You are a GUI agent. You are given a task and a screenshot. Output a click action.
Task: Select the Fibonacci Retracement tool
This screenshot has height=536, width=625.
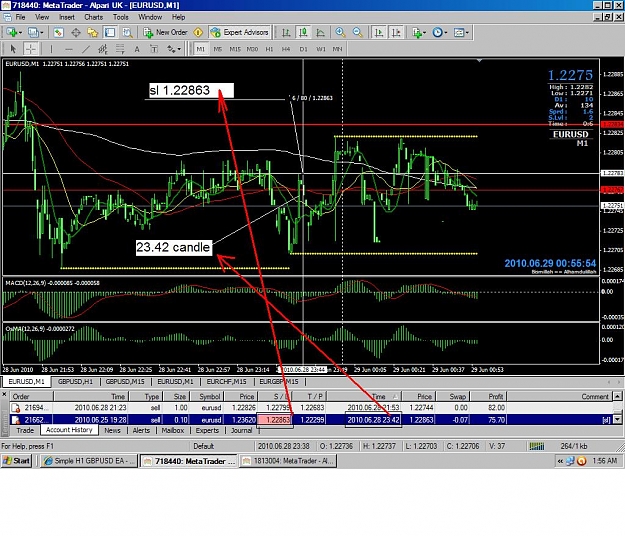click(120, 49)
